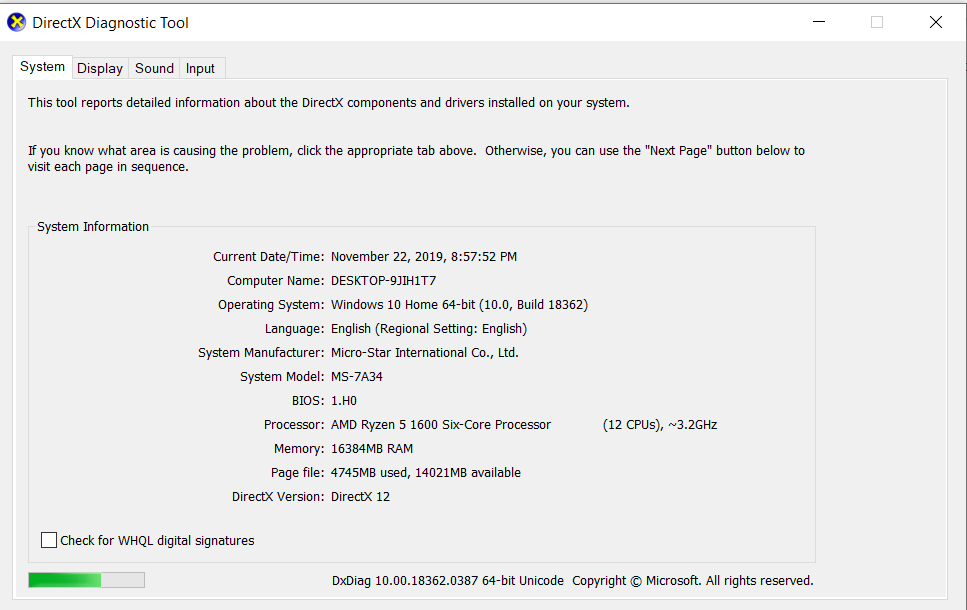
Task: Click the Processor value AMD Ryzen 5 1600
Action: (441, 425)
